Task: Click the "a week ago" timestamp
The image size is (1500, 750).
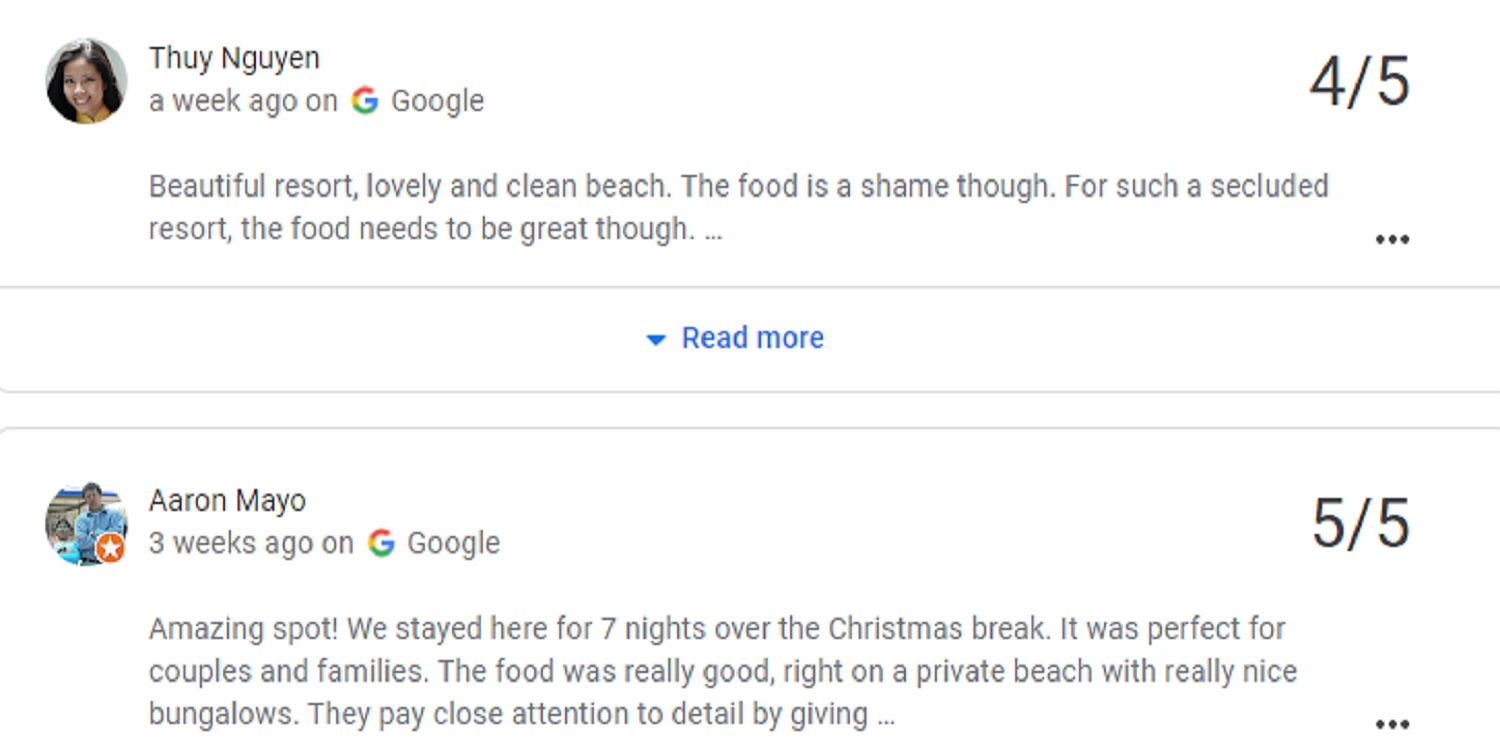Action: pyautogui.click(x=223, y=101)
